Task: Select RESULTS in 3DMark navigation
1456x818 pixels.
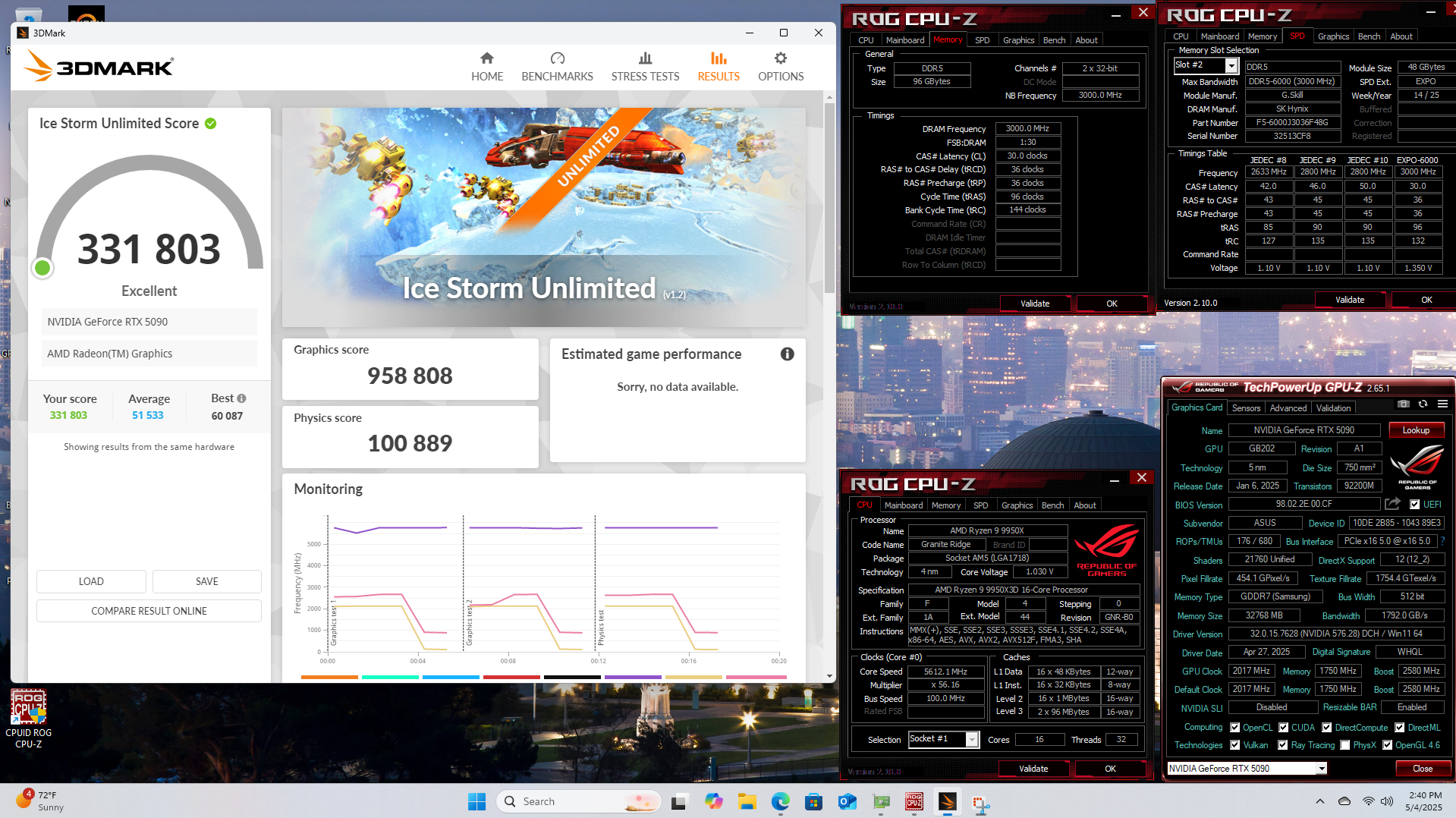Action: tap(719, 67)
